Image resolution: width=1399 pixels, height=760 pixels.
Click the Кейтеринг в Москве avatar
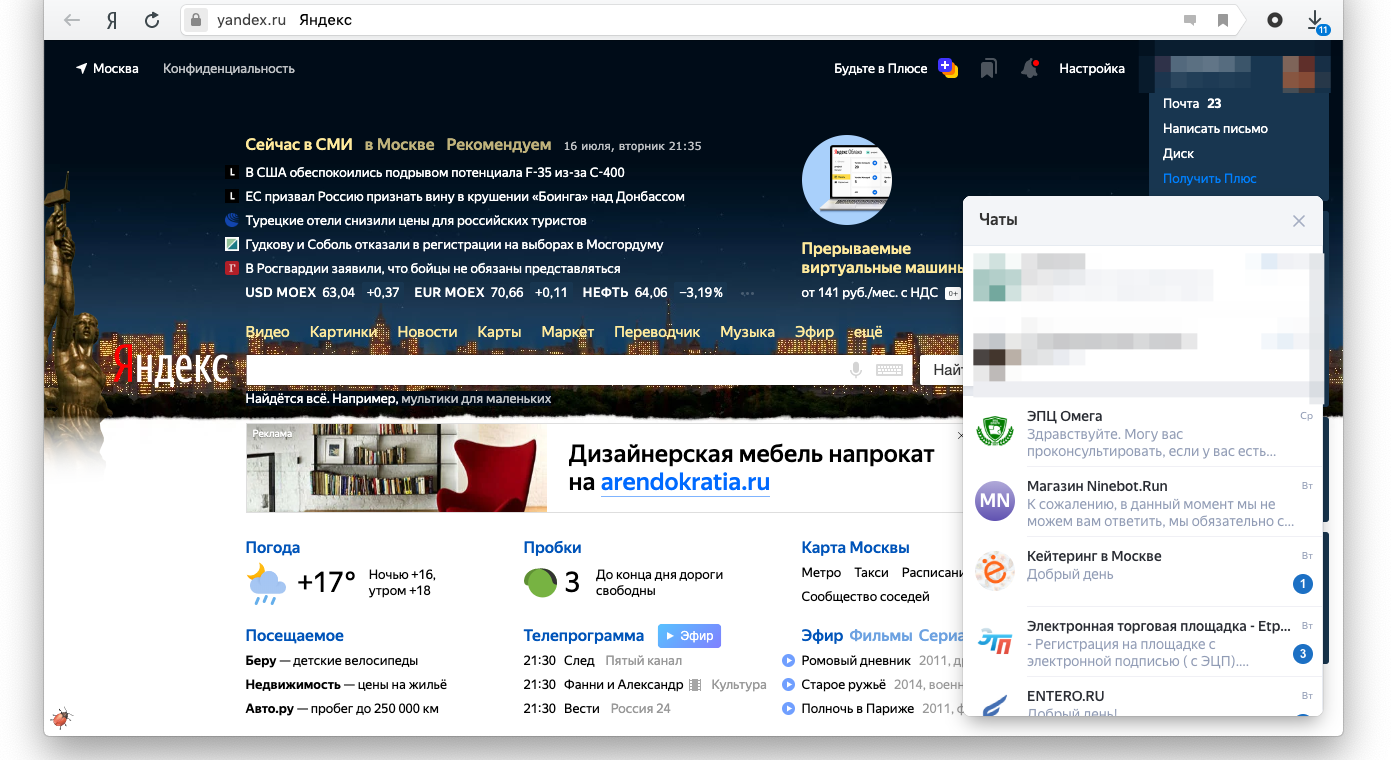[x=995, y=571]
